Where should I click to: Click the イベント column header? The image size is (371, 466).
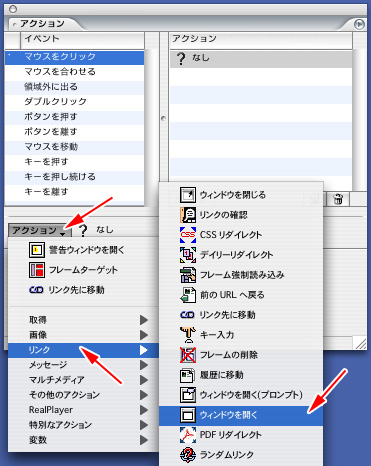coord(83,39)
